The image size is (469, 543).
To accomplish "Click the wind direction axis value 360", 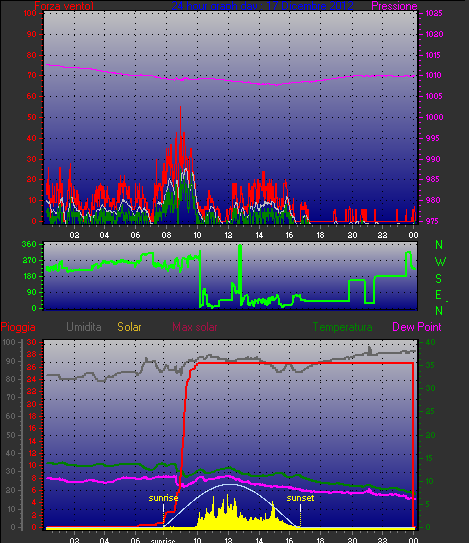I will tap(29, 244).
